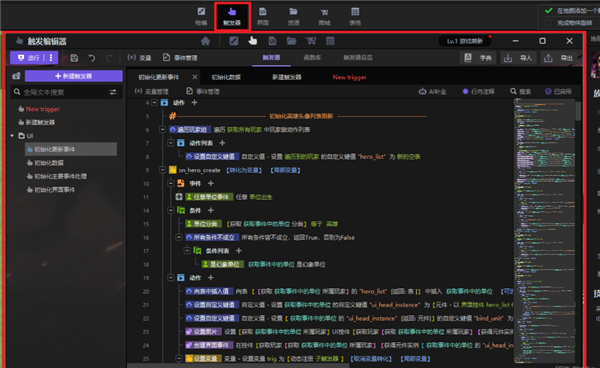Screen dimensions: 600x368
Task: Open 变量管理 in the editor bar
Action: (x=152, y=91)
